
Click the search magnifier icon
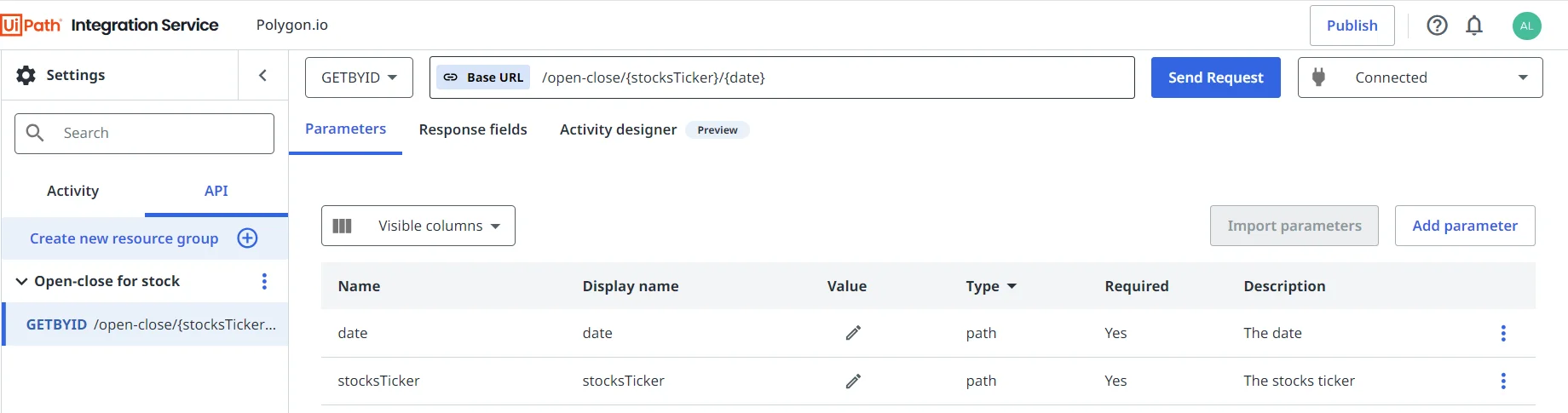tap(35, 133)
